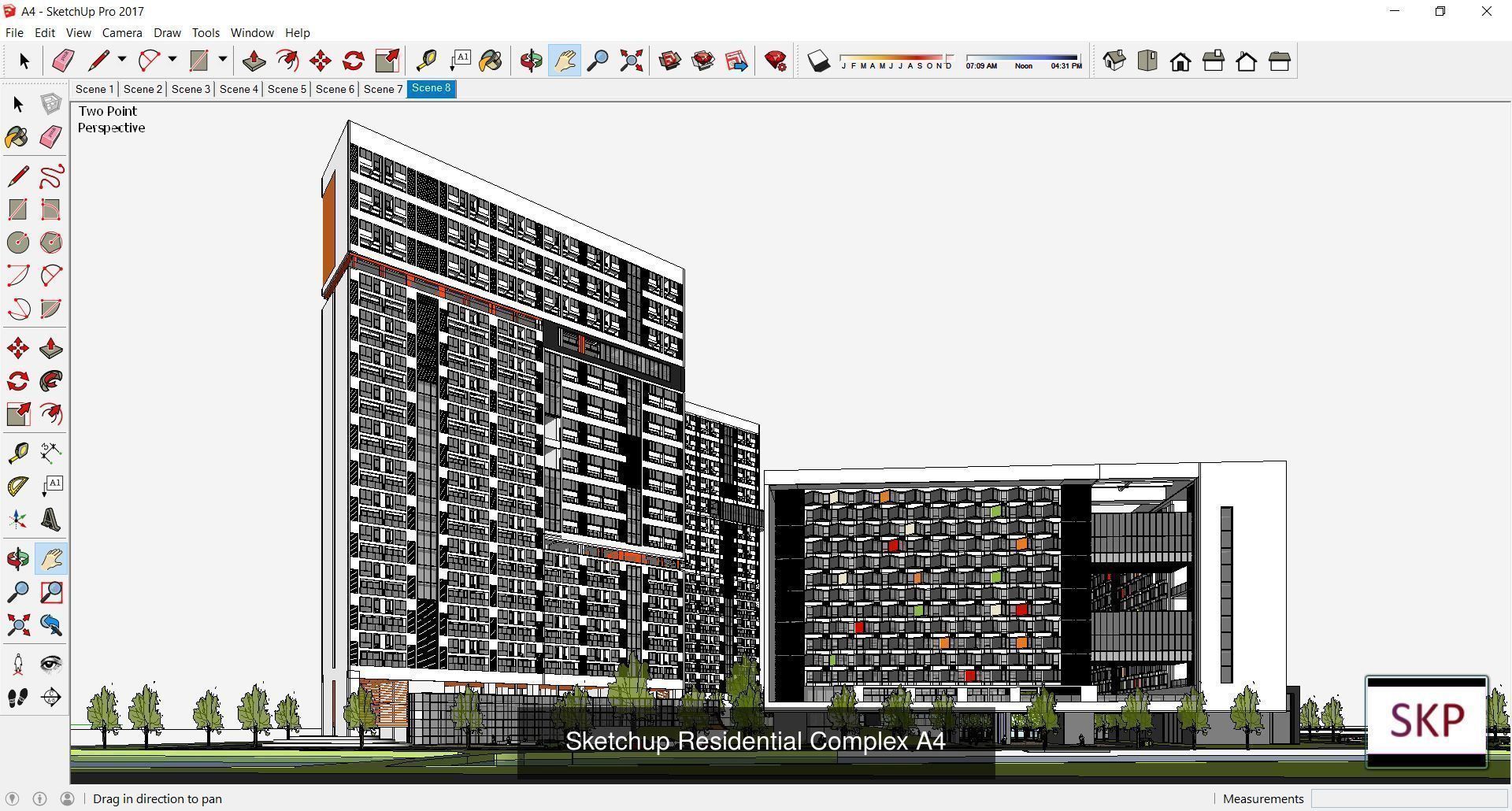The height and width of the screenshot is (811, 1512).
Task: Open the Arc tools dropdown
Action: point(172,59)
